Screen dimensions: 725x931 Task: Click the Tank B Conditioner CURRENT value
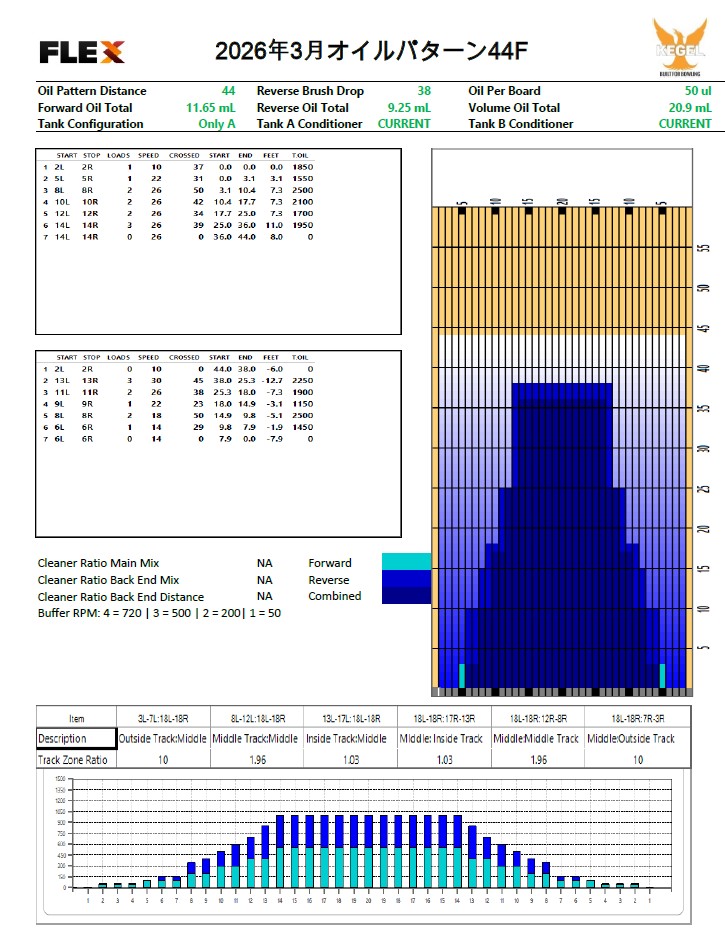pyautogui.click(x=685, y=124)
